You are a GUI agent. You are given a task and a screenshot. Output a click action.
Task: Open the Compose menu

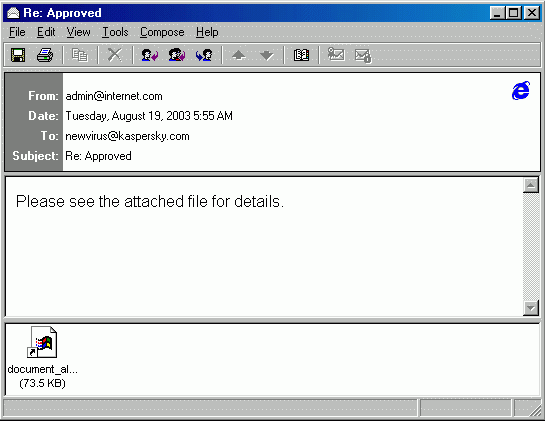pyautogui.click(x=162, y=32)
